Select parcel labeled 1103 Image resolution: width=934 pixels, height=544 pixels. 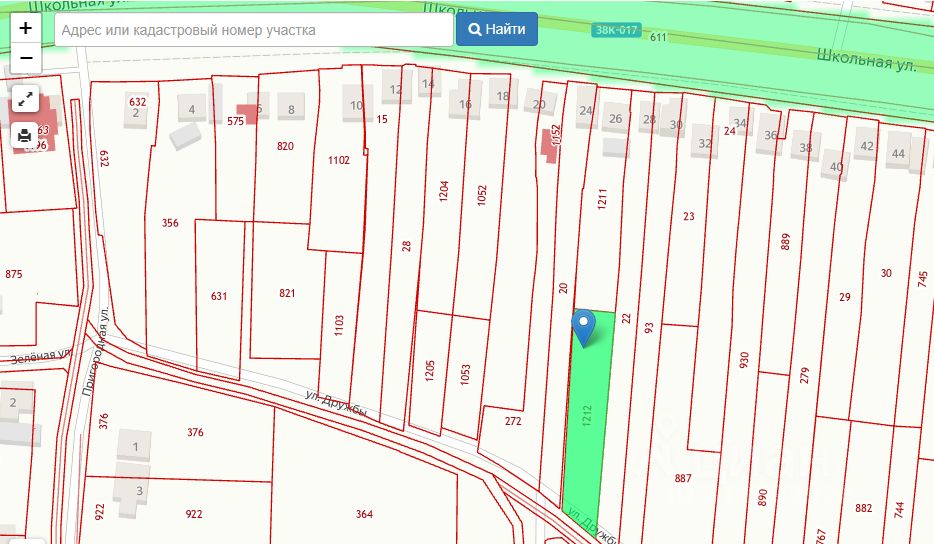tap(339, 325)
